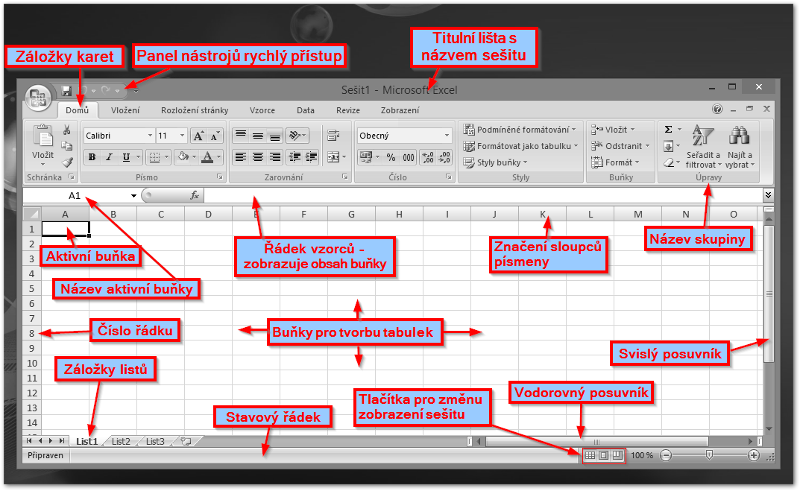Zoom out with the minus button
The image size is (800, 491).
(x=666, y=455)
